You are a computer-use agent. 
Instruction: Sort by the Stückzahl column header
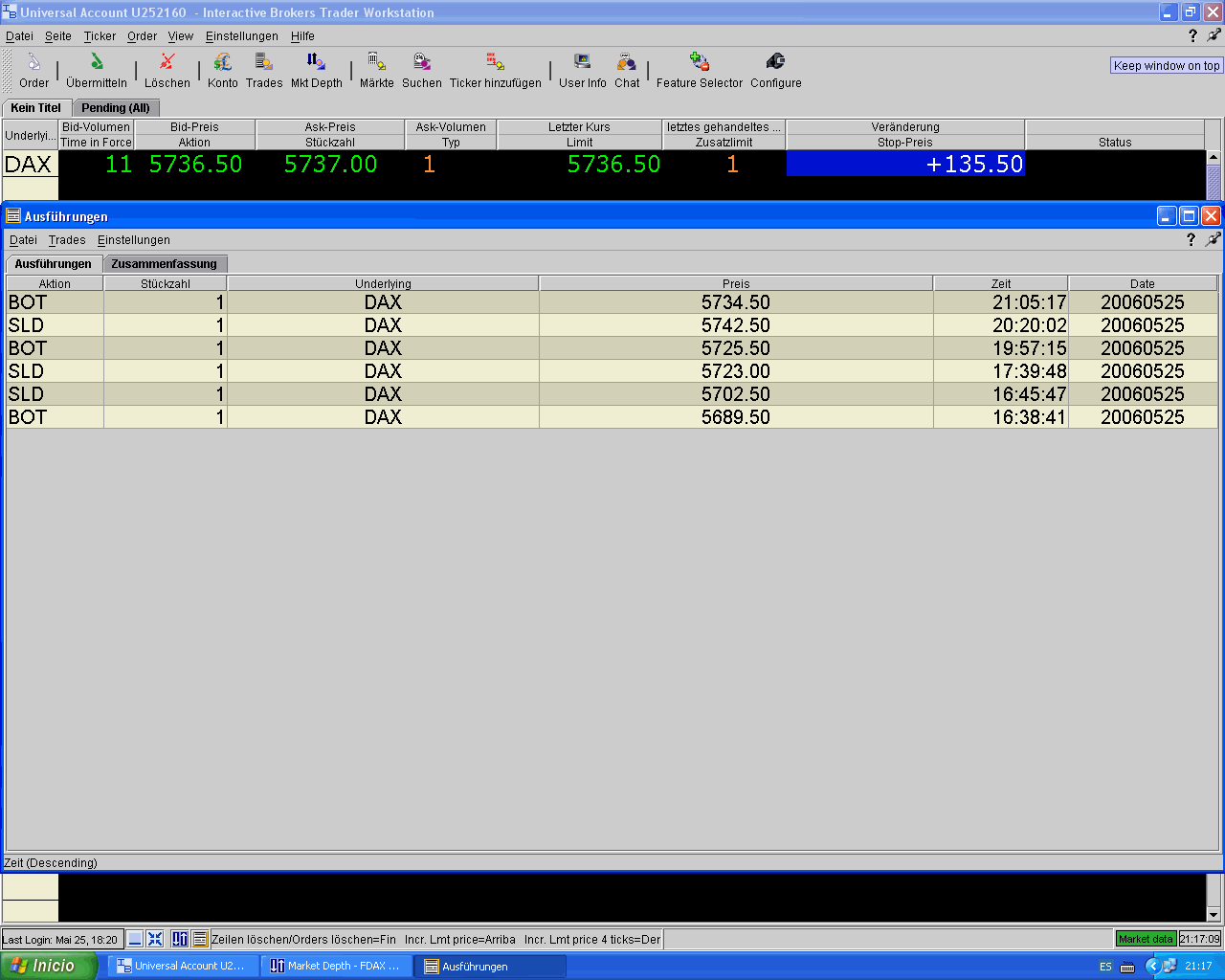point(166,283)
